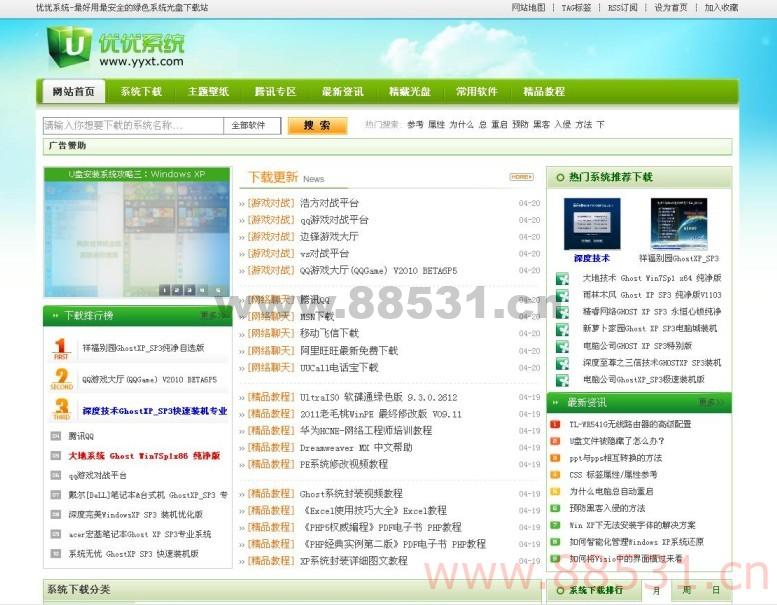Open TAG标签 top link

(x=576, y=7)
